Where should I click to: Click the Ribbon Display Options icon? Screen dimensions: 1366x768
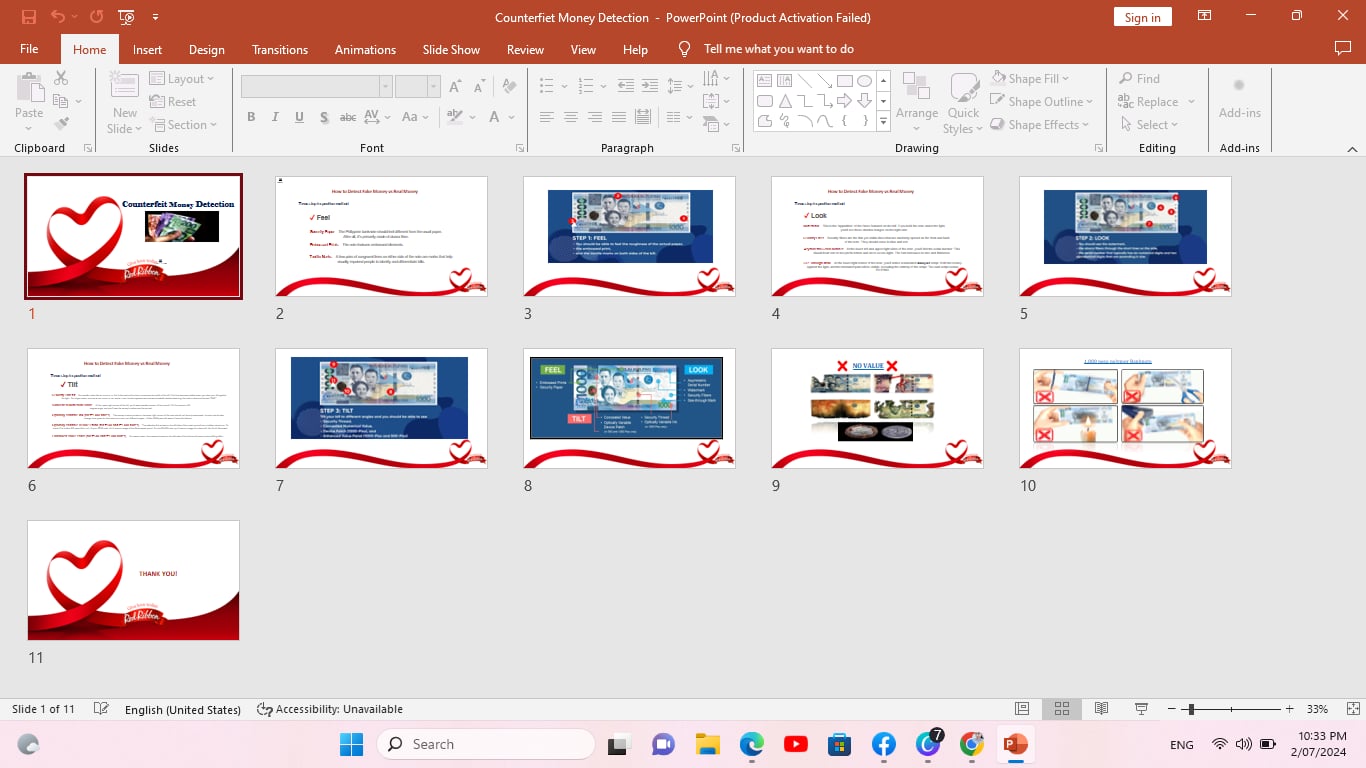click(1205, 16)
